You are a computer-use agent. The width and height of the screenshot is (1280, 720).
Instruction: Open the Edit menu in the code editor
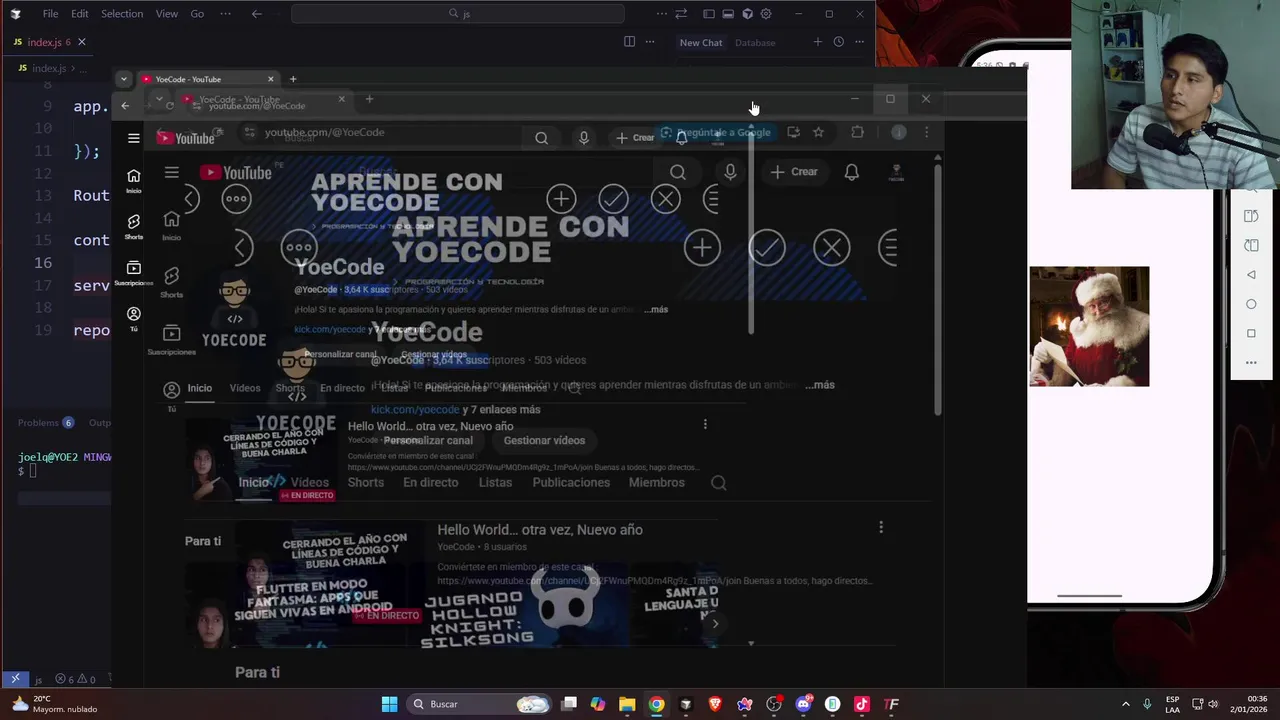[x=80, y=14]
